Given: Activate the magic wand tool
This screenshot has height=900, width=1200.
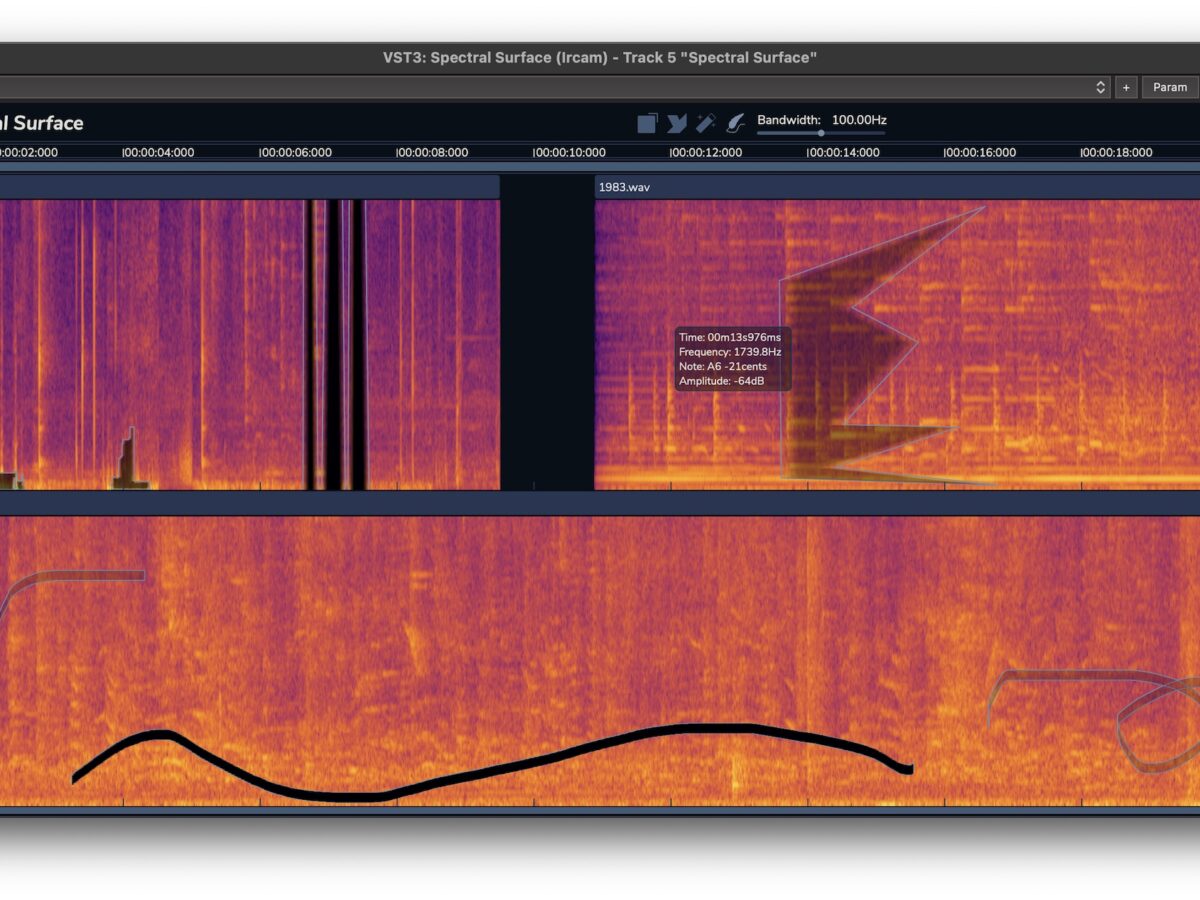Looking at the screenshot, I should tap(706, 123).
